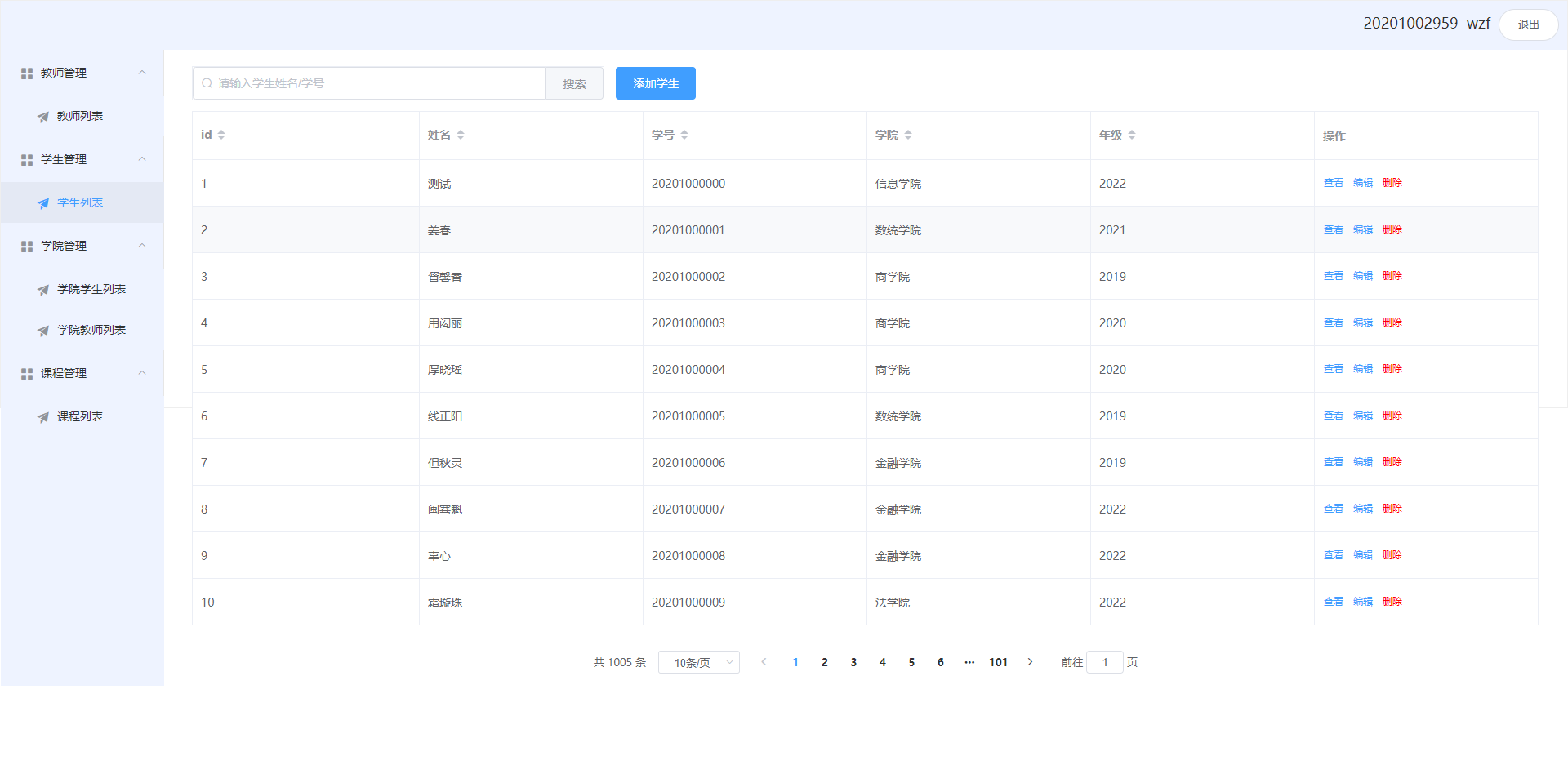This screenshot has width=1568, height=765.
Task: Click the grid icon beside 学院管理
Action: click(x=27, y=247)
